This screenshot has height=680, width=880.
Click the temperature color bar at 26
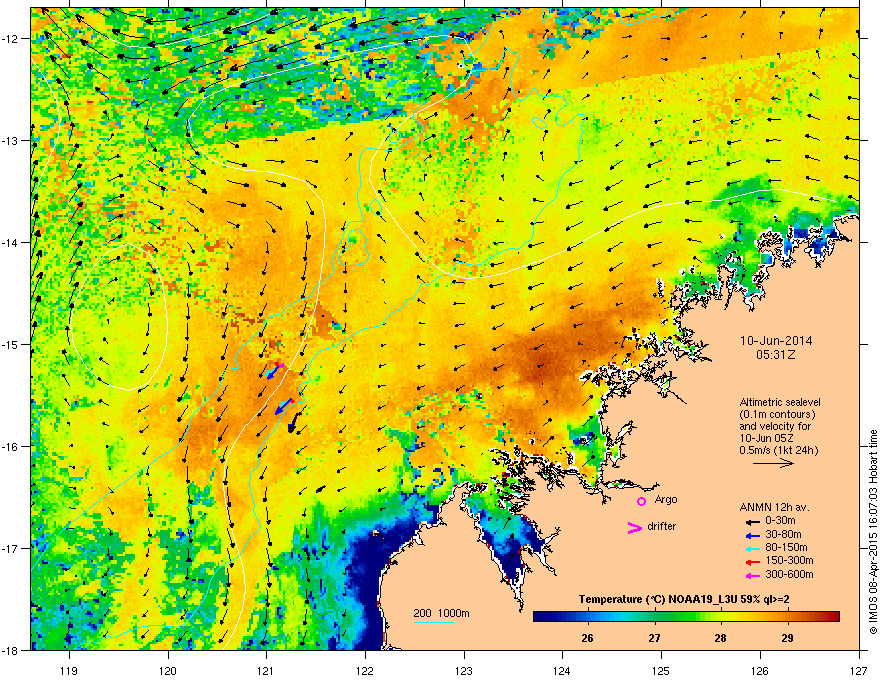click(588, 617)
